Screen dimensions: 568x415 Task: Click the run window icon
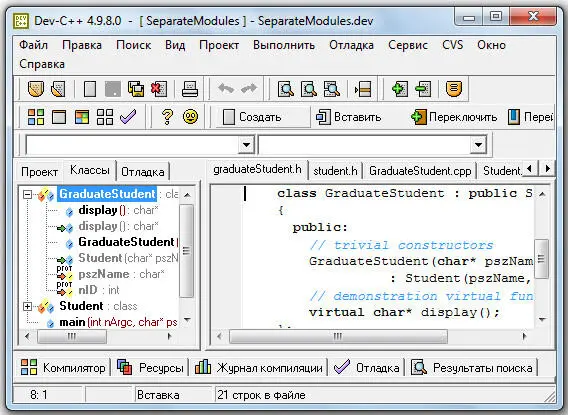click(59, 117)
